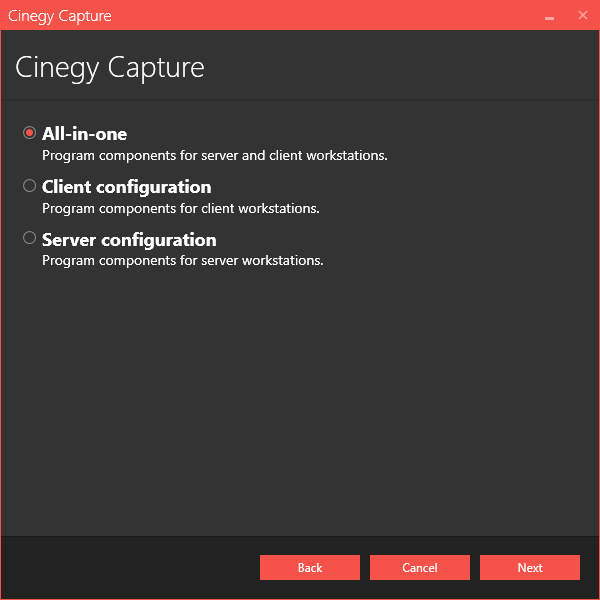Select the All-in-one radio button

click(x=30, y=133)
